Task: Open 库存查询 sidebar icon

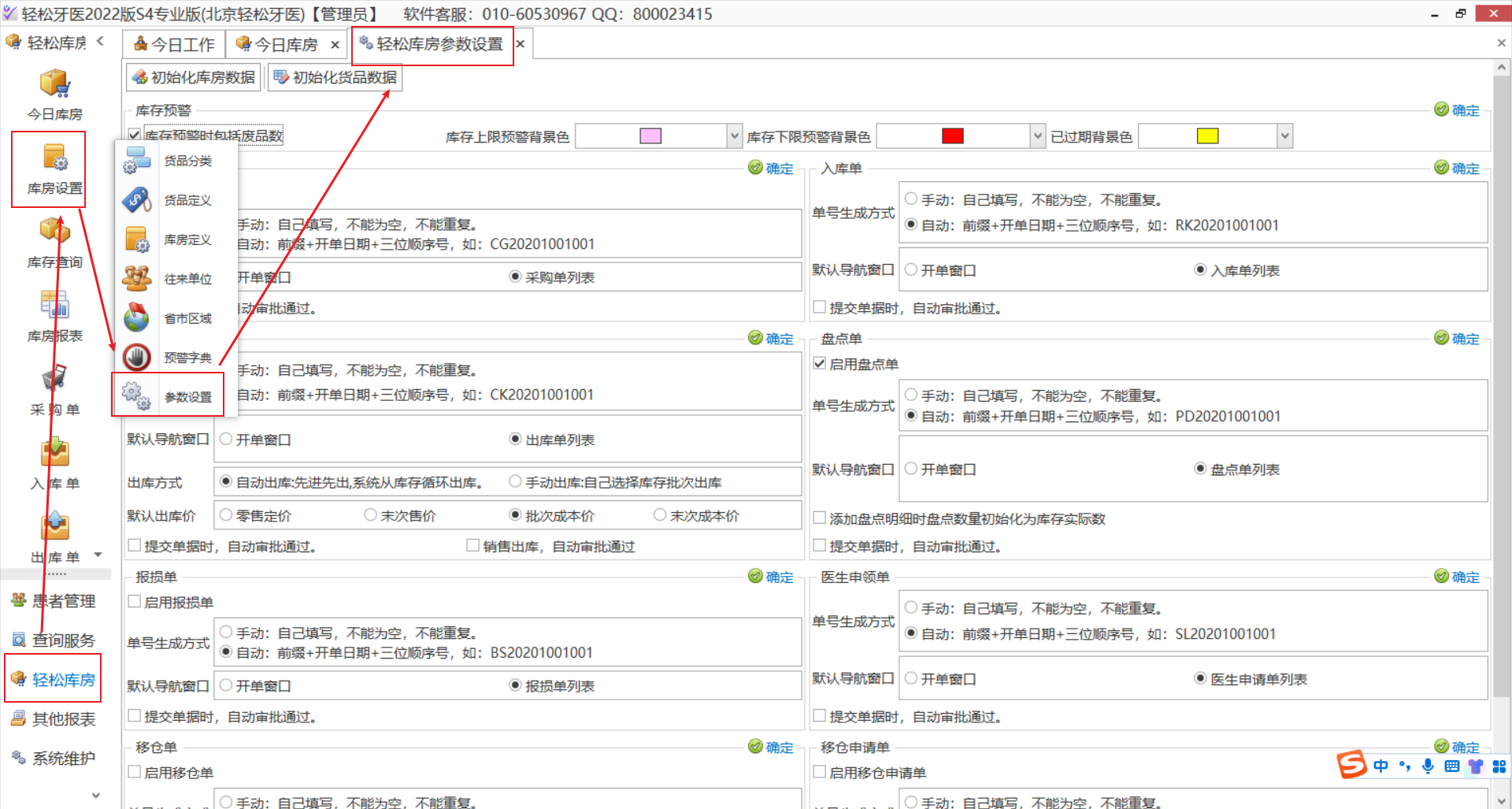Action: [x=55, y=243]
